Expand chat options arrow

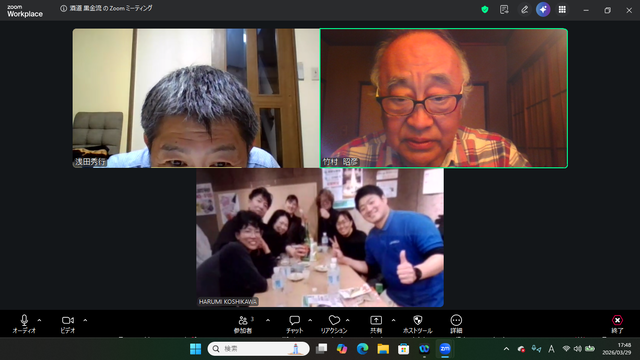(x=310, y=320)
